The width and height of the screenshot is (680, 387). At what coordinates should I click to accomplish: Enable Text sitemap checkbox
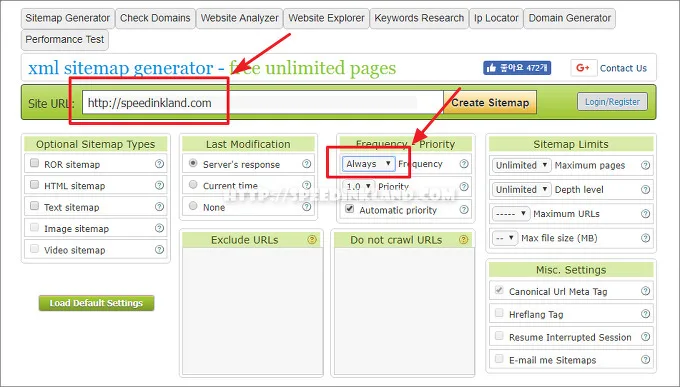pyautogui.click(x=34, y=206)
